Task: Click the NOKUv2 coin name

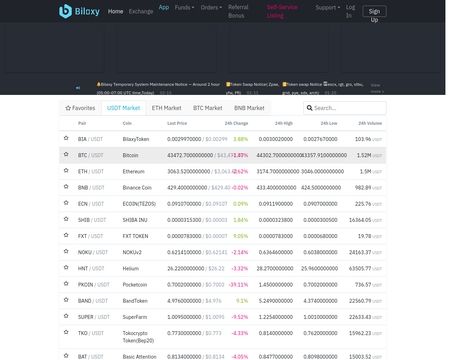Action: (132, 252)
